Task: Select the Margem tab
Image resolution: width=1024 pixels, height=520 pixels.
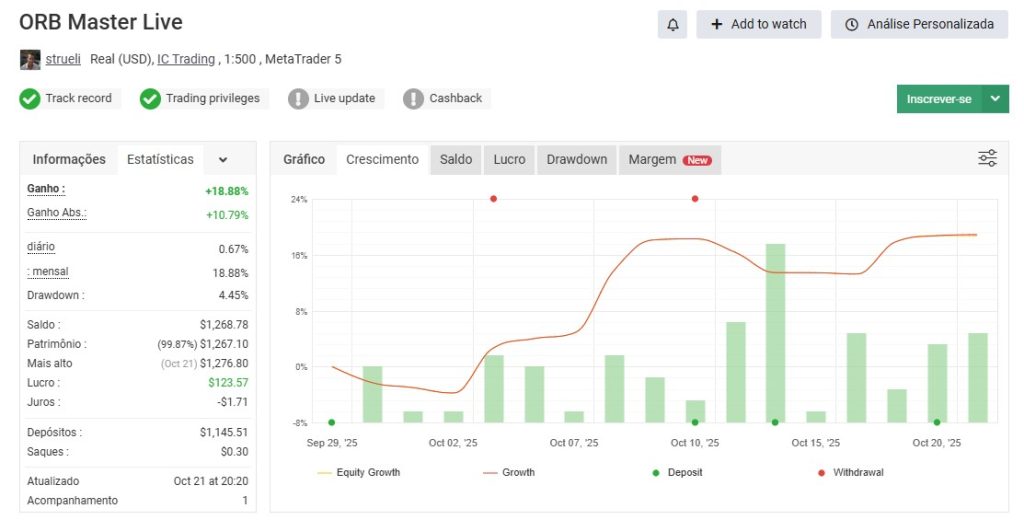Action: [x=669, y=159]
